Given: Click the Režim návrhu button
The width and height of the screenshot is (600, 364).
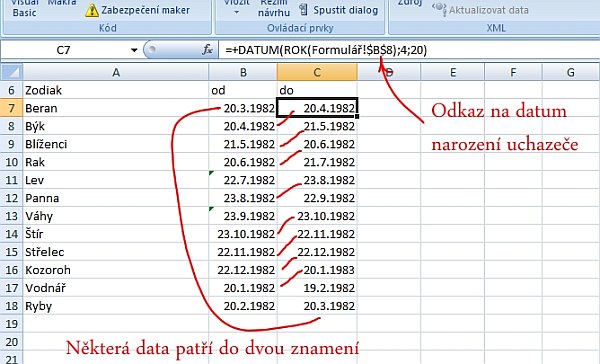Looking at the screenshot, I should point(274,8).
